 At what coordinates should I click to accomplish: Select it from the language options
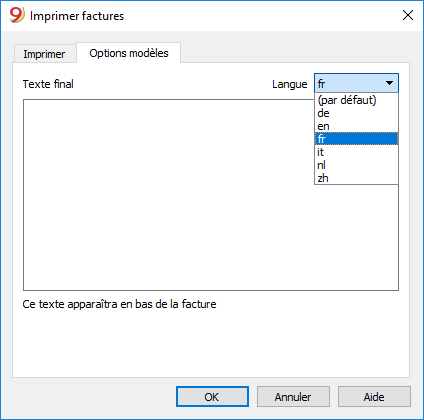point(356,152)
